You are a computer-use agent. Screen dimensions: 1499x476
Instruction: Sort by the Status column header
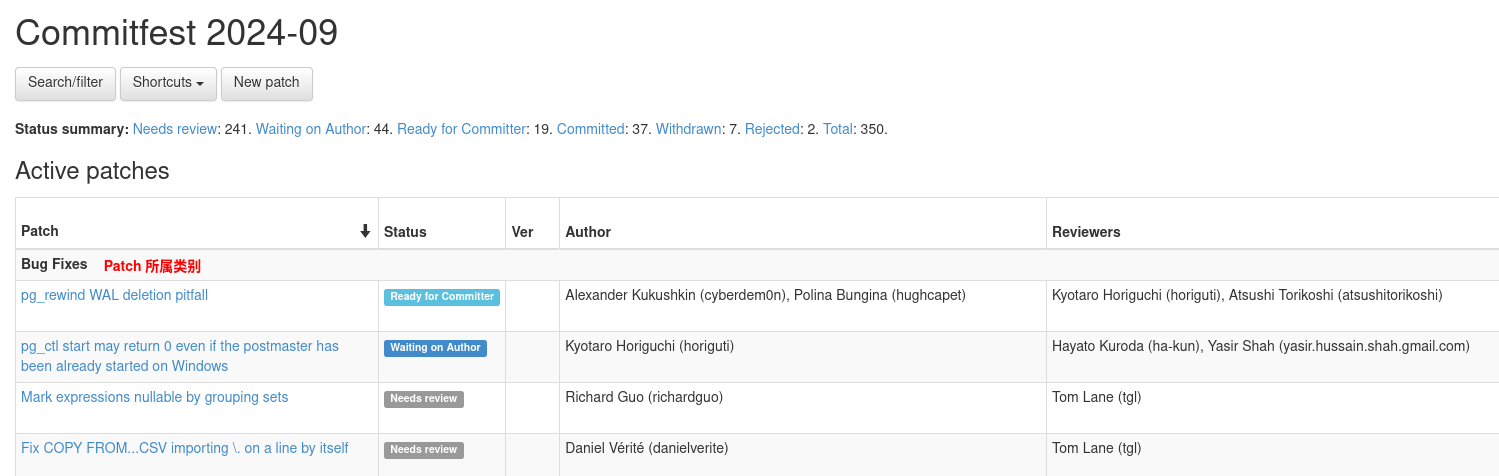click(405, 232)
